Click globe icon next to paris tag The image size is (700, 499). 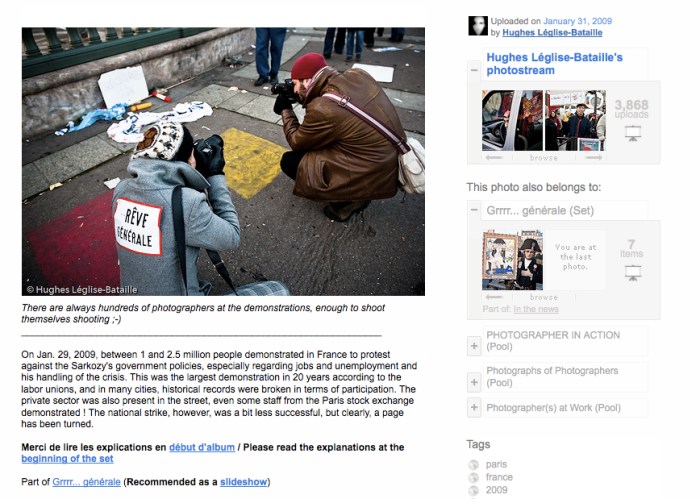pyautogui.click(x=474, y=465)
